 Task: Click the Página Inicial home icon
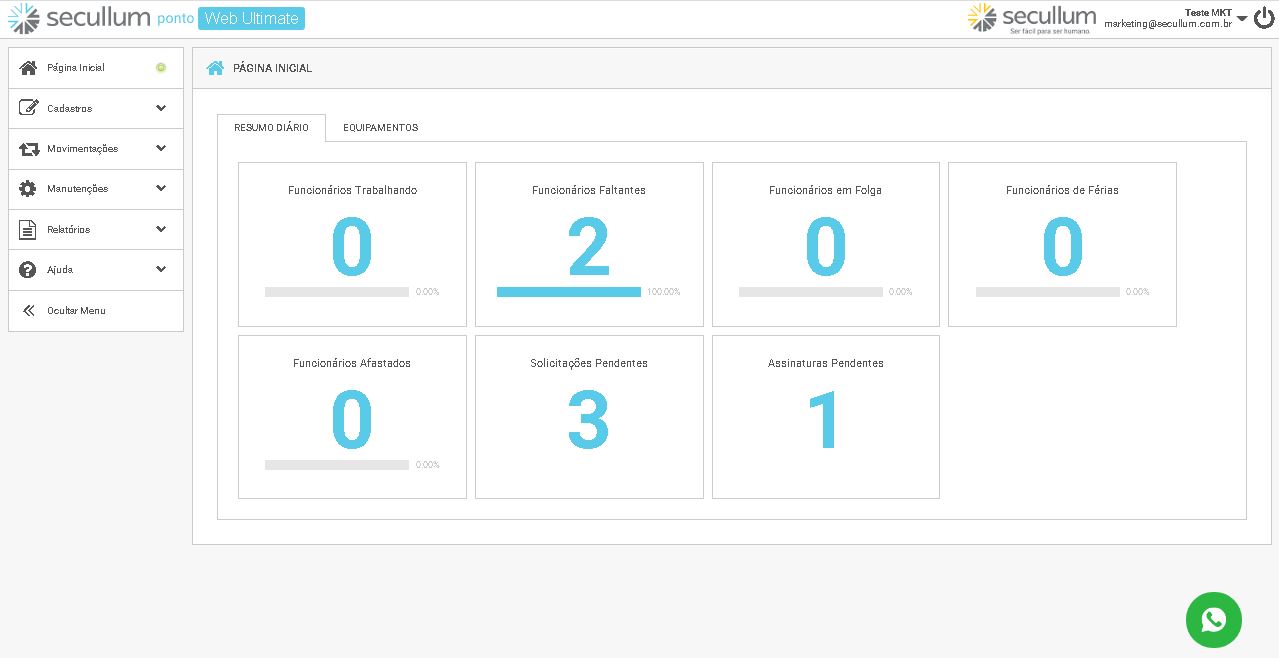(27, 67)
